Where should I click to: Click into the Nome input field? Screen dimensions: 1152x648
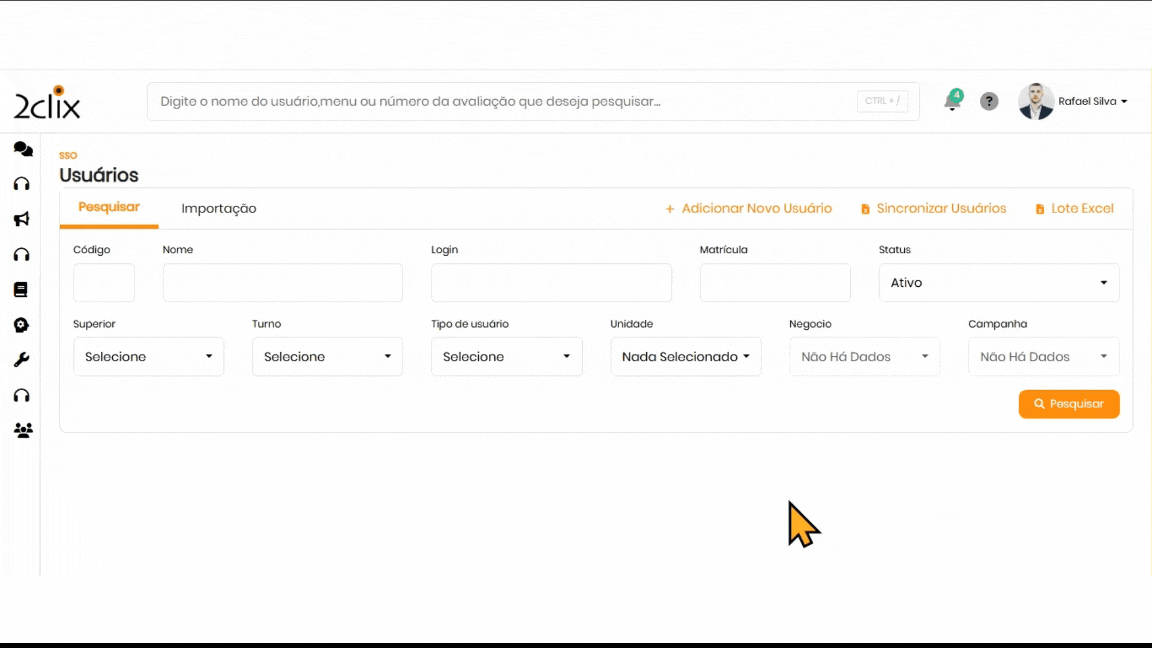[x=282, y=283]
